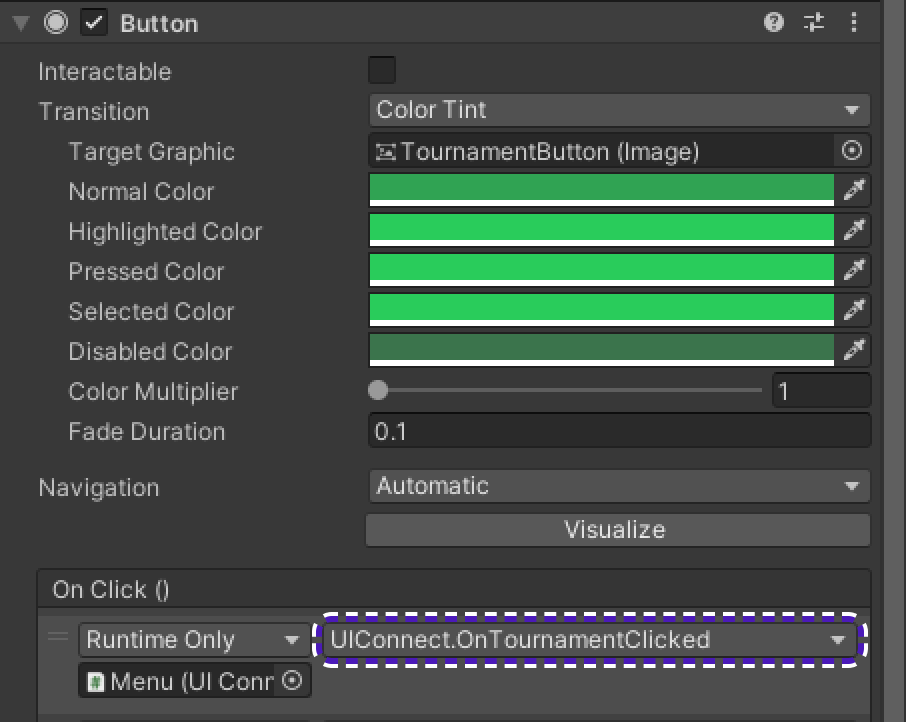Click the Disabled Color eyedropper
This screenshot has height=722, width=906.
854,350
